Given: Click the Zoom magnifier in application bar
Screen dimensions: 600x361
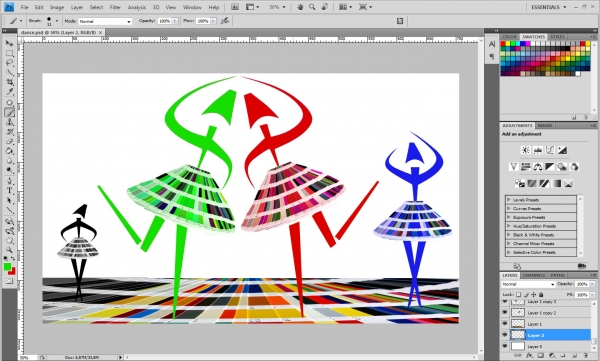Looking at the screenshot, I should (x=312, y=7).
